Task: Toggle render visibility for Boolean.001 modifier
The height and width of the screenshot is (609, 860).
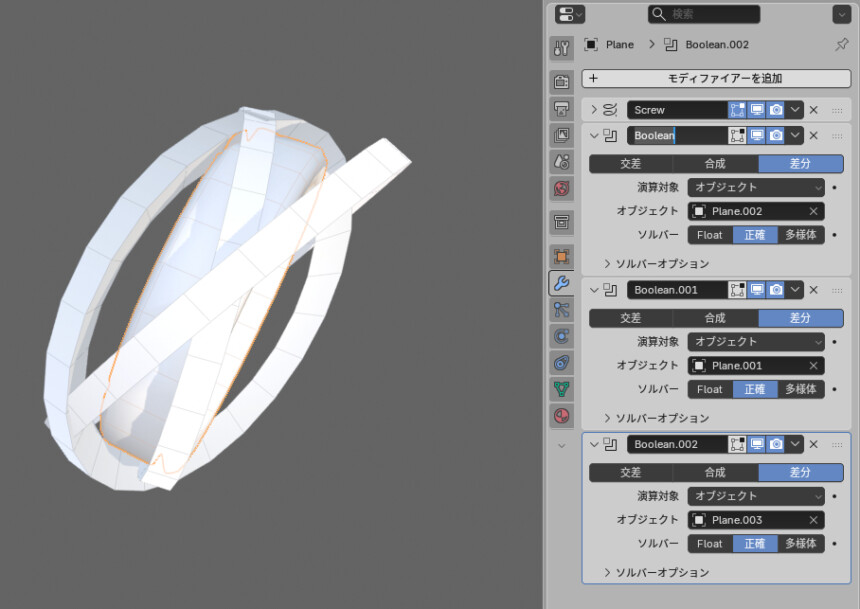Action: pyautogui.click(x=776, y=290)
